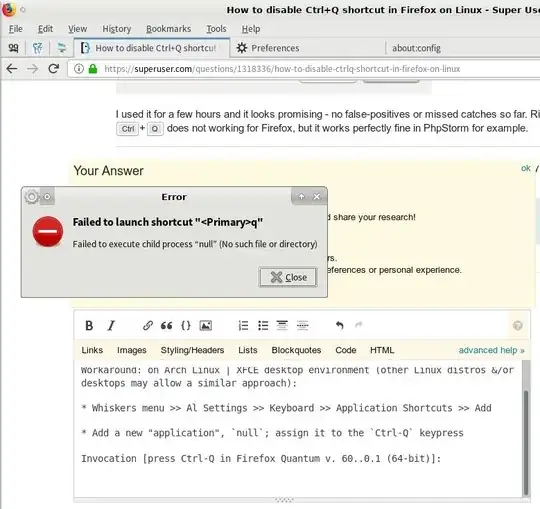
Task: Open the Styling/Headers help tab
Action: click(x=192, y=350)
